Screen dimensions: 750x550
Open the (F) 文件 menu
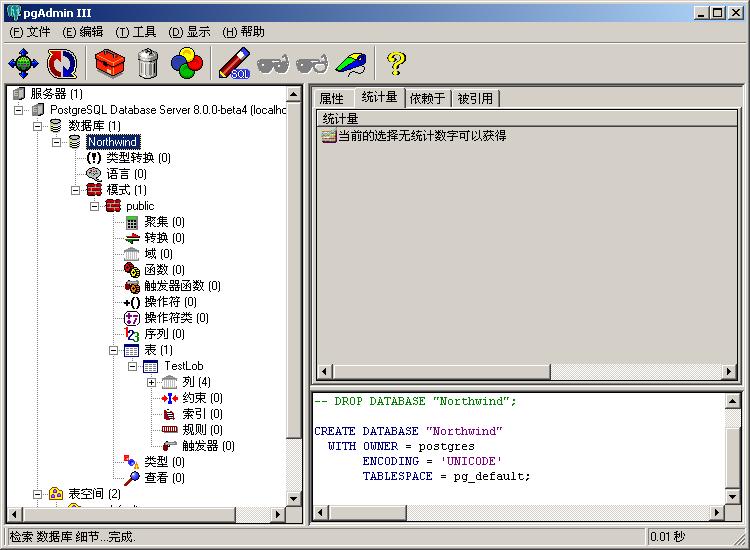tap(30, 32)
